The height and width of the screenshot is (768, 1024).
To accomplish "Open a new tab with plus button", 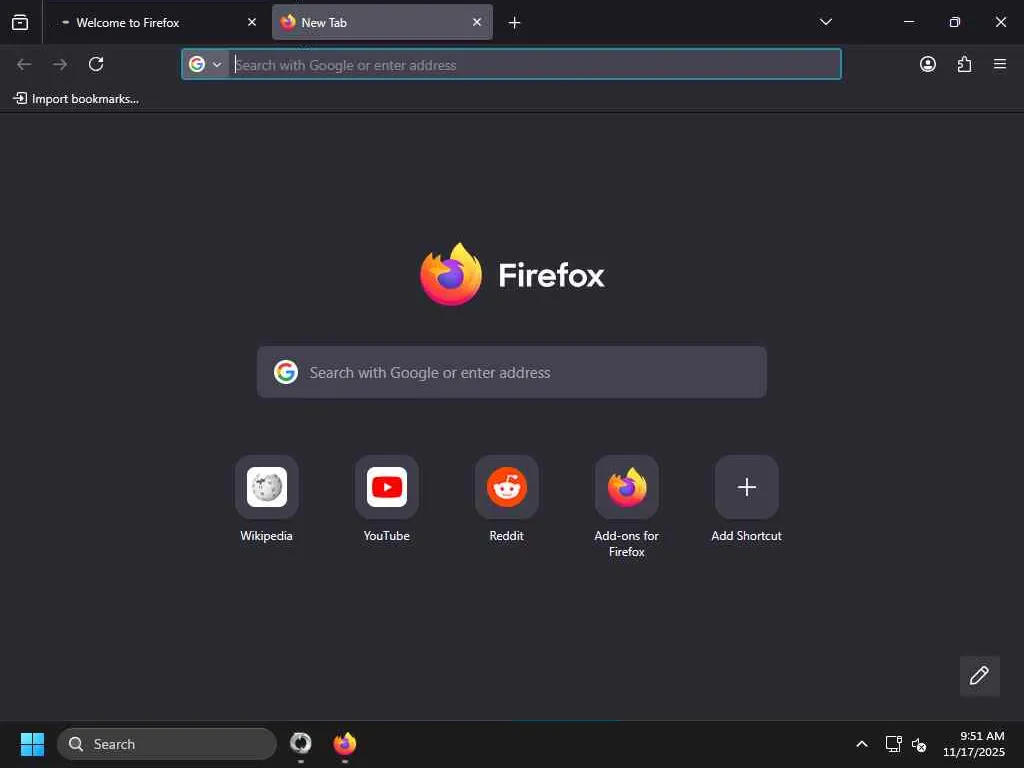I will point(515,23).
